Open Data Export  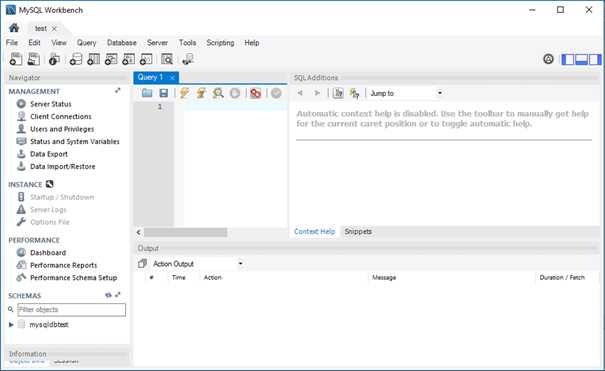(49, 154)
